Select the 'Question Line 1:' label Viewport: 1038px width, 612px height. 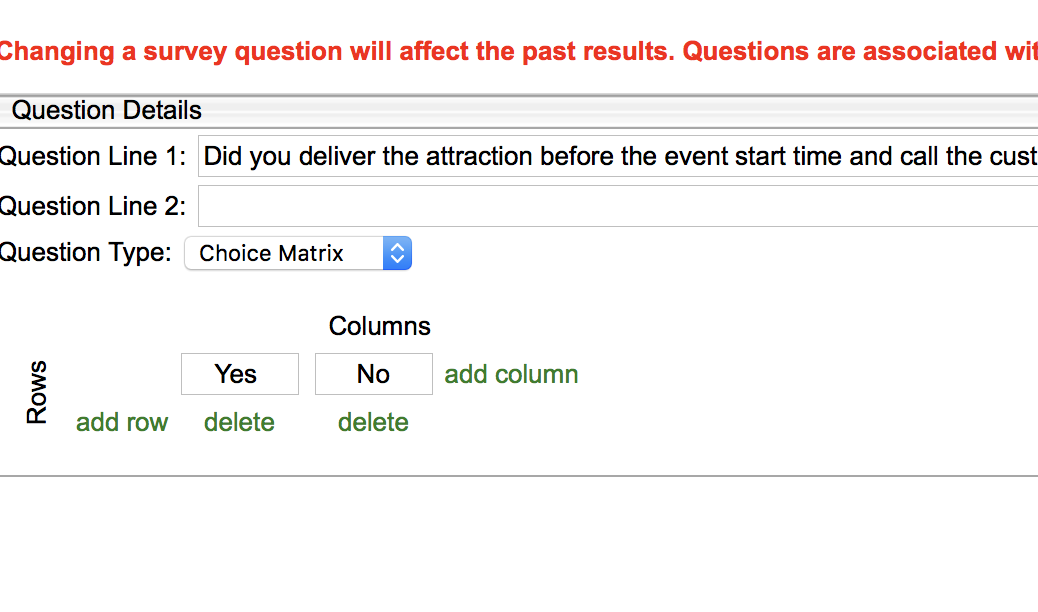pyautogui.click(x=92, y=157)
